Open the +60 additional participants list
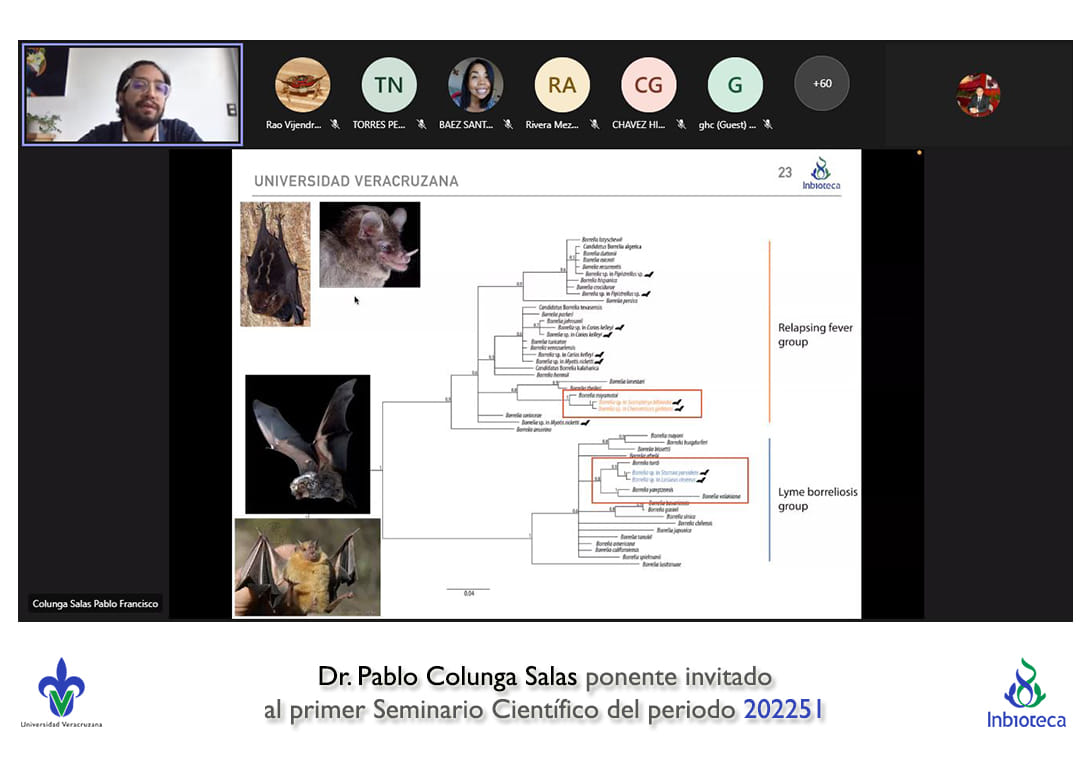The height and width of the screenshot is (760, 1090). click(821, 84)
